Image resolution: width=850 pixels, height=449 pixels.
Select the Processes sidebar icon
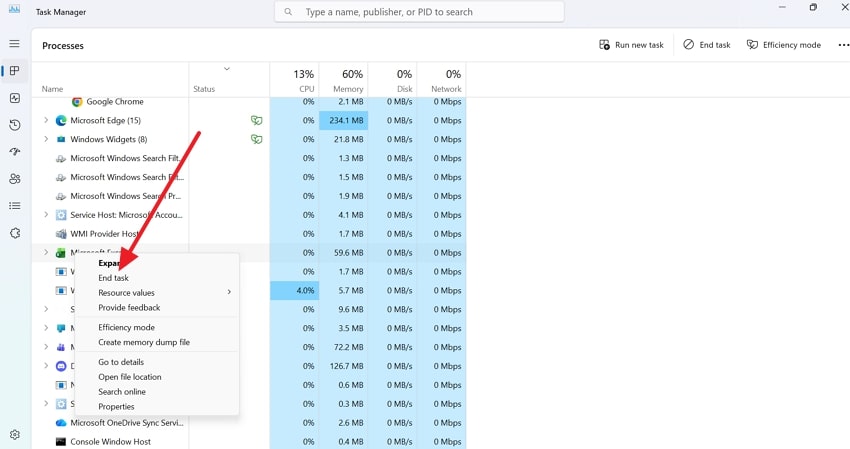(15, 71)
